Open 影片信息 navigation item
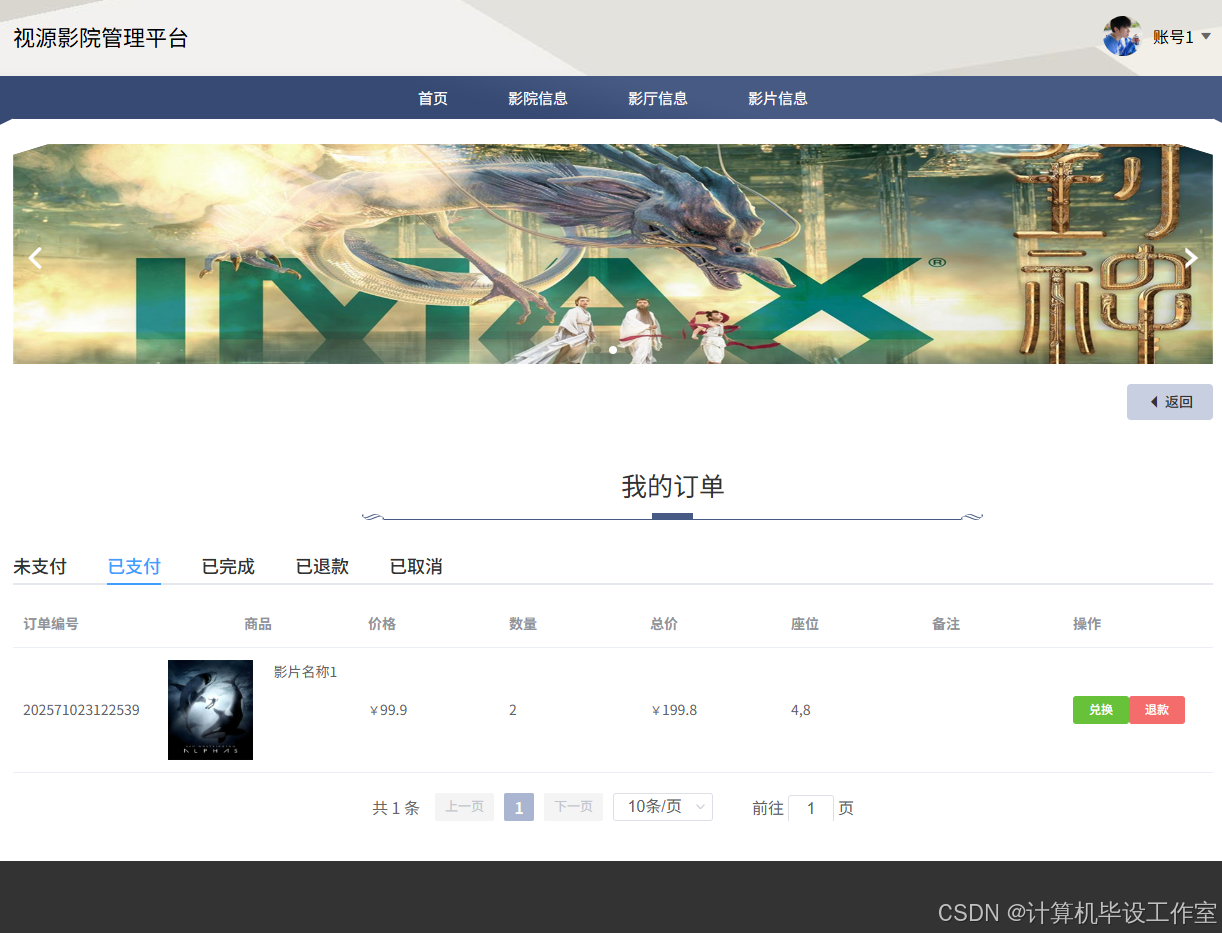This screenshot has height=933, width=1222. pyautogui.click(x=778, y=98)
